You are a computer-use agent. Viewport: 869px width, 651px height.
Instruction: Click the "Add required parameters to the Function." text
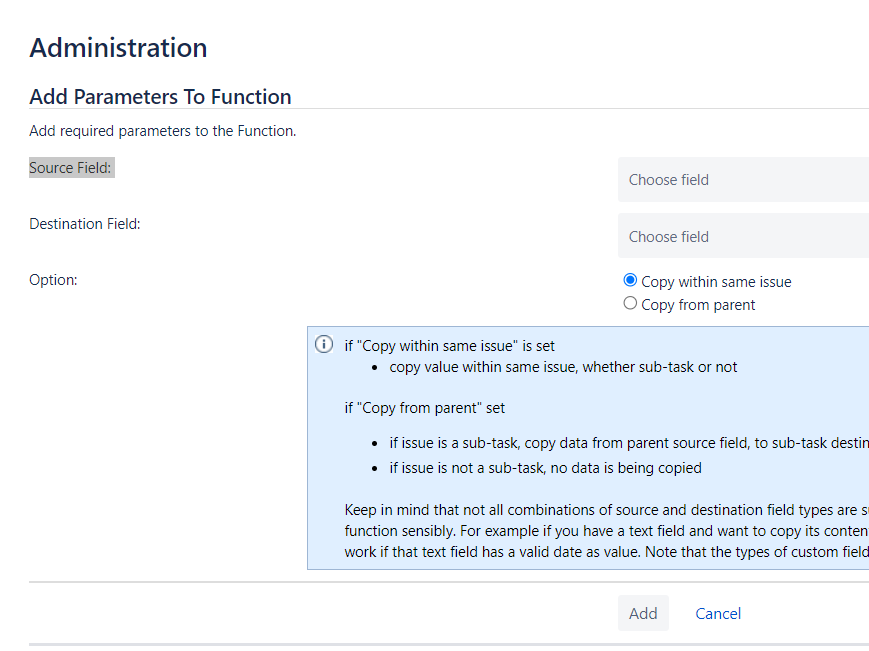click(x=162, y=131)
